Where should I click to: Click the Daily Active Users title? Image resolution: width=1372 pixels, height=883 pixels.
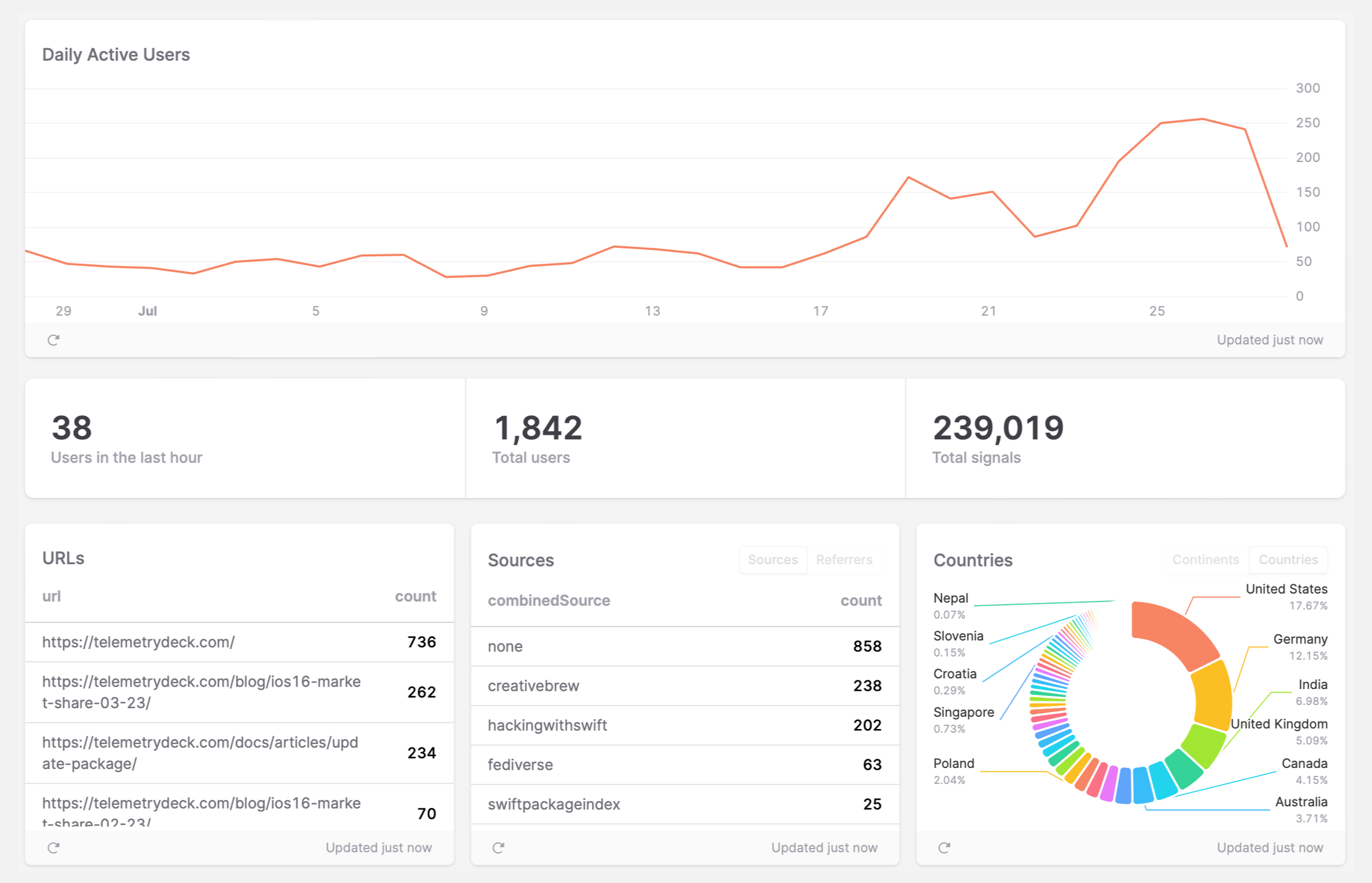(116, 55)
